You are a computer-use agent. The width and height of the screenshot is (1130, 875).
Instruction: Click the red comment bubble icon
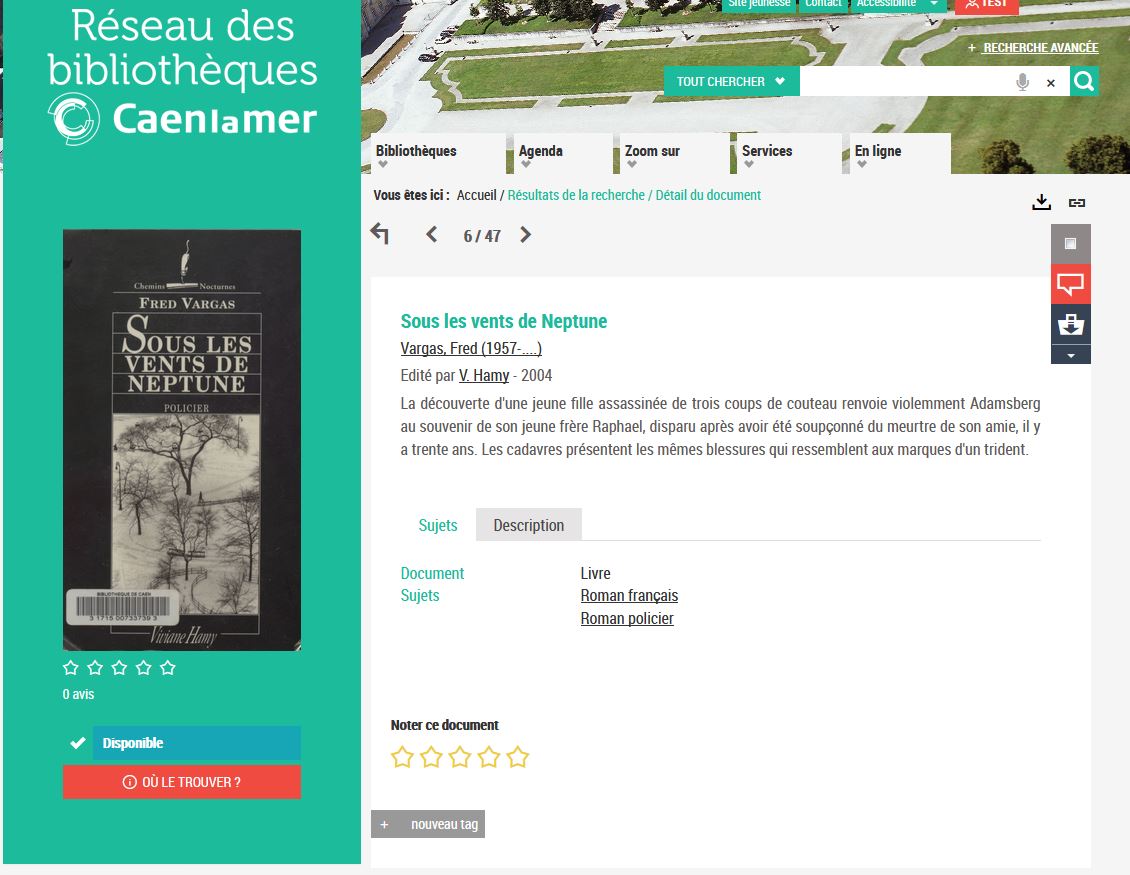pos(1070,284)
